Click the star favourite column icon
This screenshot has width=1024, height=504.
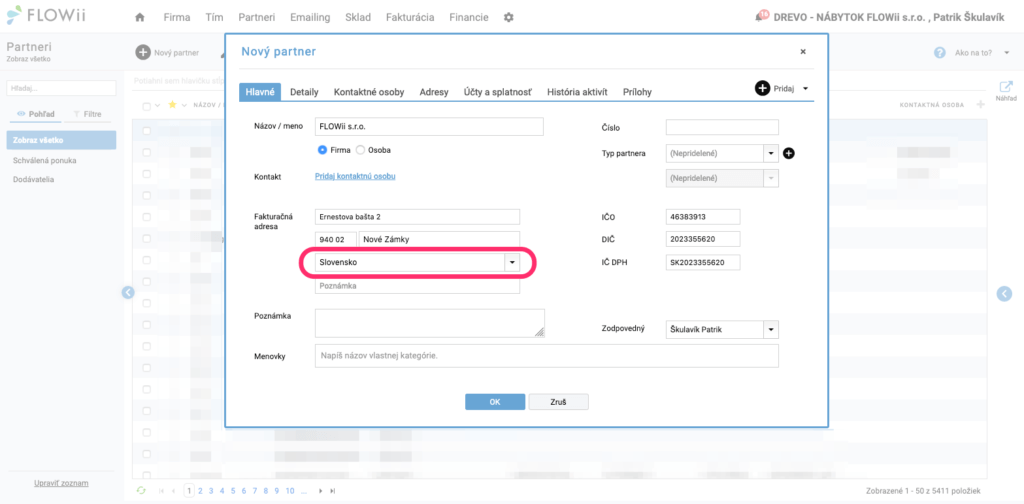pos(172,104)
